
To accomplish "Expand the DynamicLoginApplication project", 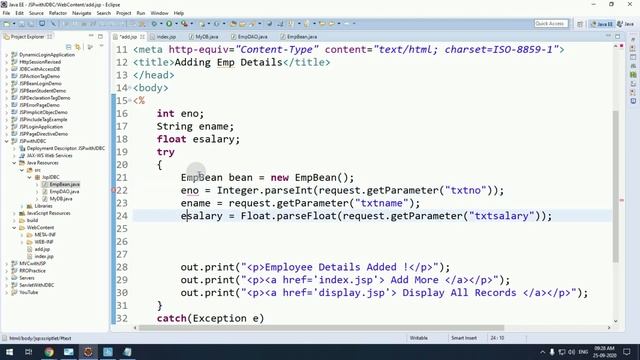I will coord(7,55).
